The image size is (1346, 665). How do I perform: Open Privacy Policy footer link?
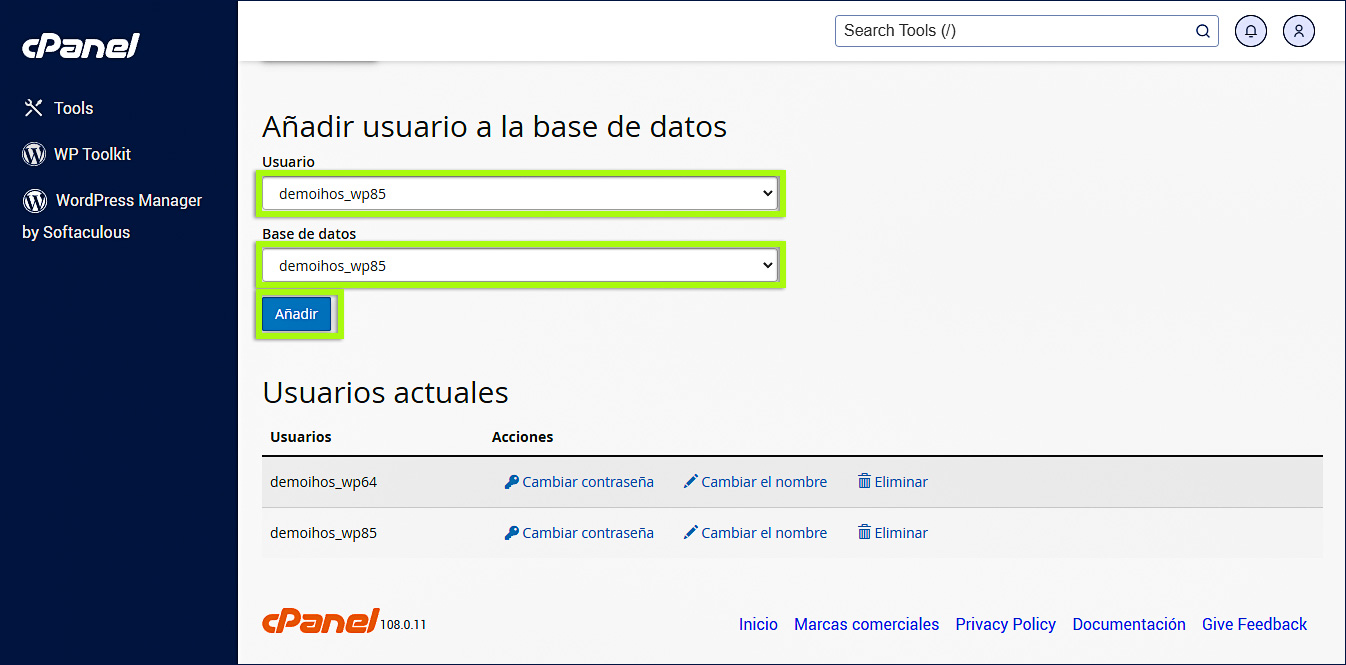click(1005, 624)
